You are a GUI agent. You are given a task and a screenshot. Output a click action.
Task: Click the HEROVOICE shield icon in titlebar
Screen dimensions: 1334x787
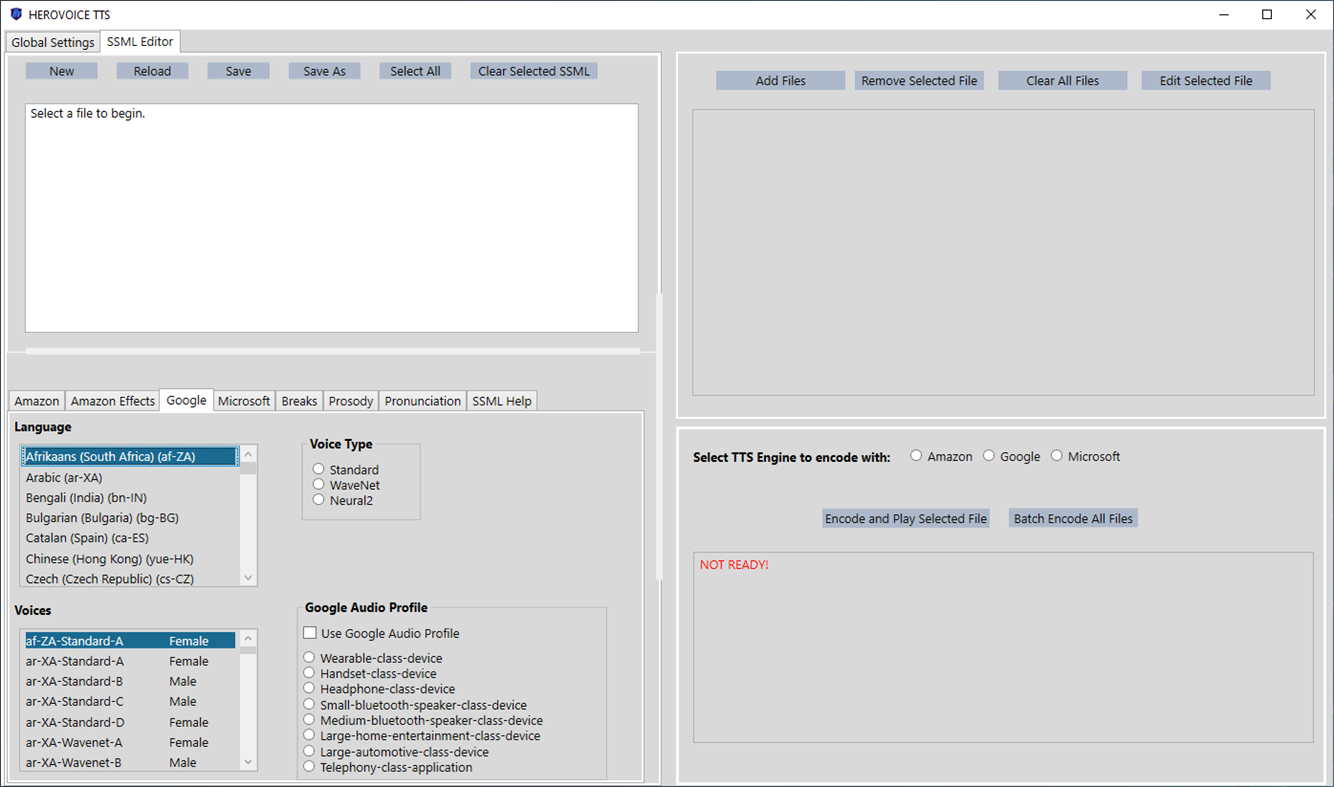(x=14, y=14)
